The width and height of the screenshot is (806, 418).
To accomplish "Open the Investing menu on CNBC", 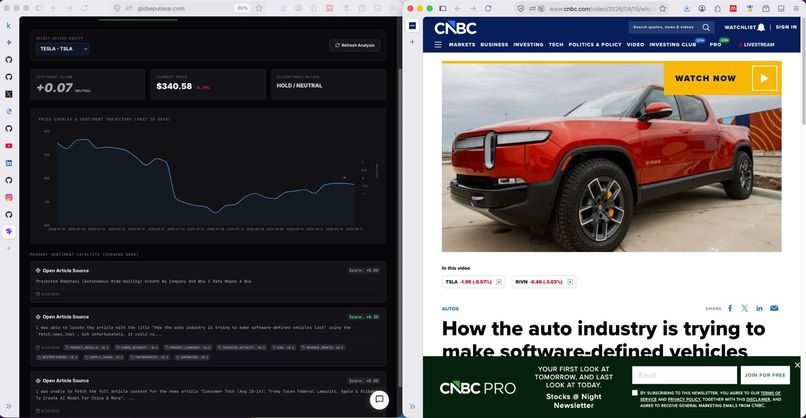I will (528, 45).
